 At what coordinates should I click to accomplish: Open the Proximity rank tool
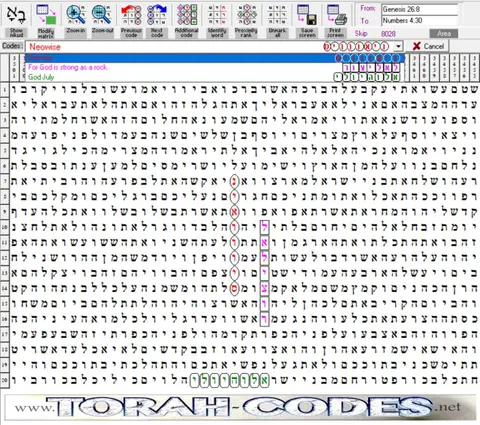point(246,15)
